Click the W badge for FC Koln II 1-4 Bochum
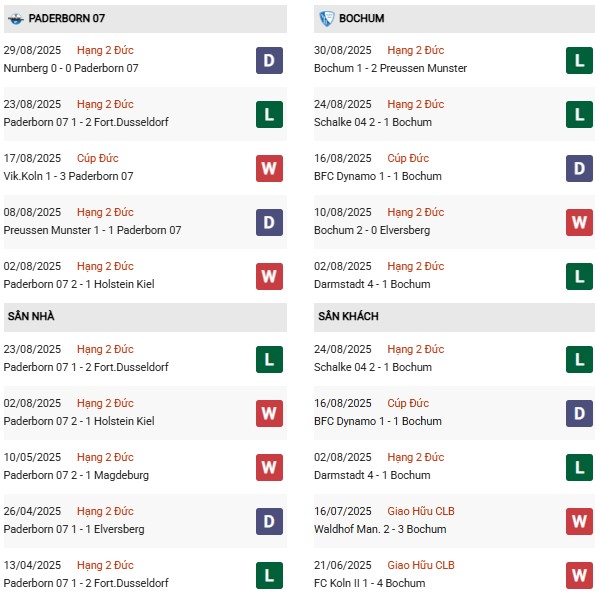 pos(579,575)
